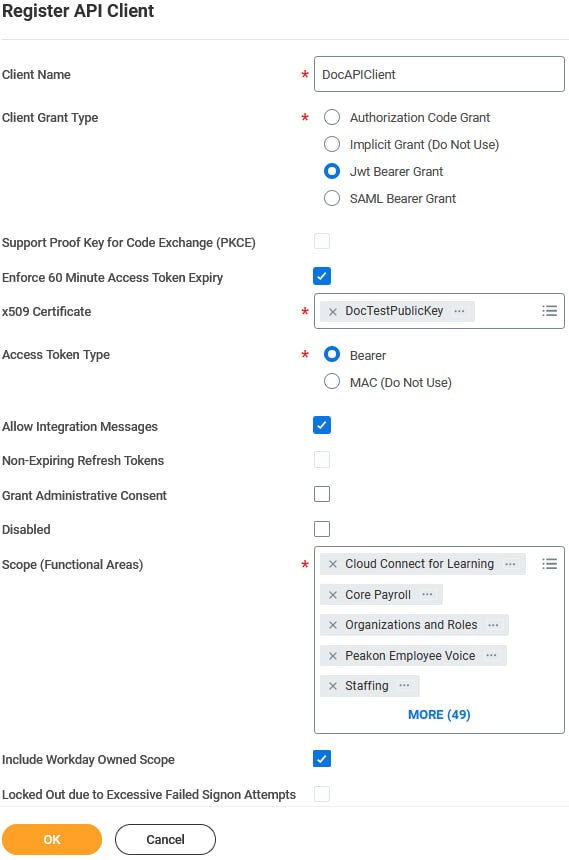The image size is (569, 860).
Task: Toggle Support Proof Key for Code Exchange checkbox
Action: click(x=322, y=241)
